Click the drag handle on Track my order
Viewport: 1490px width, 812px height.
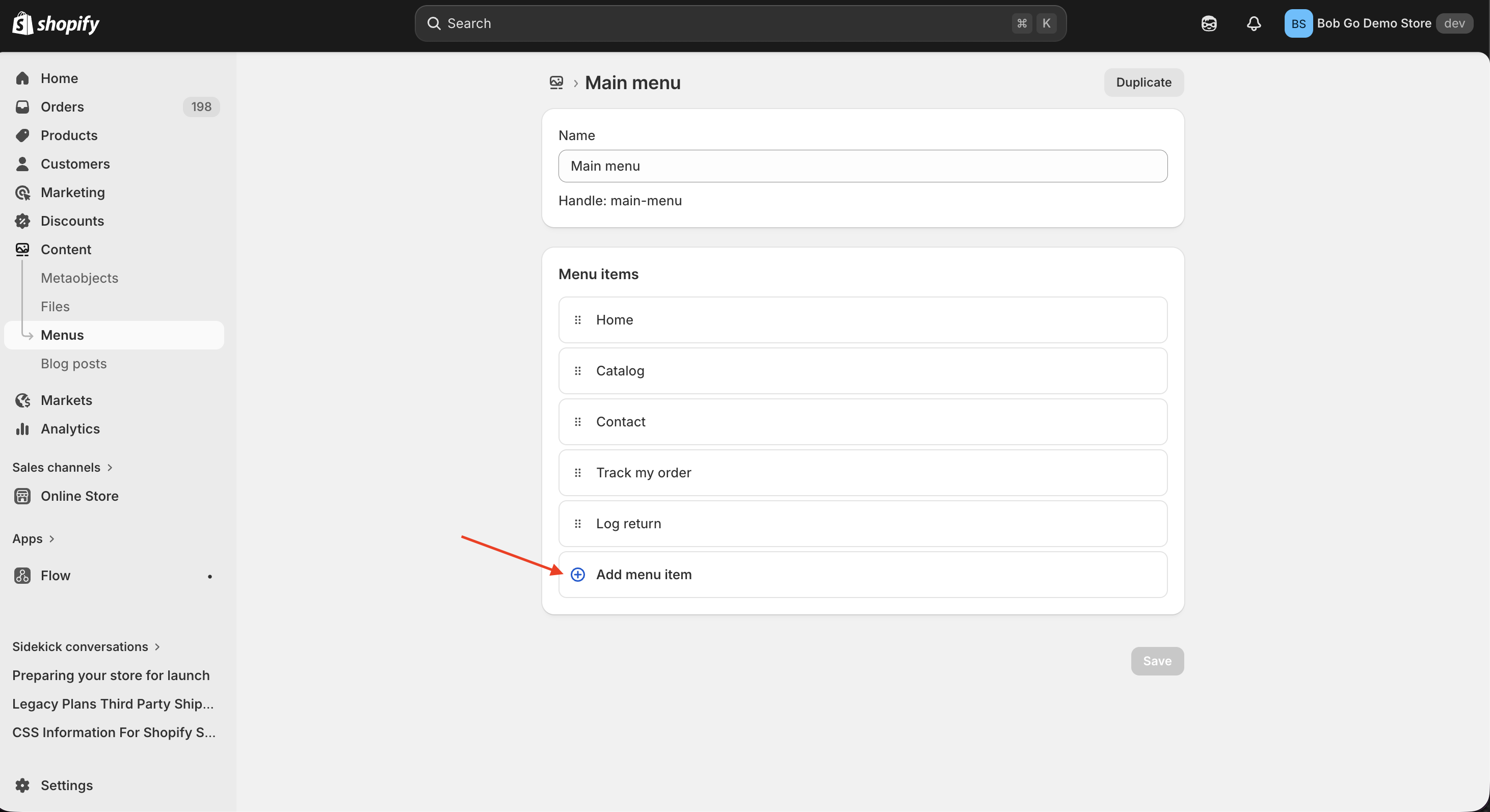pyautogui.click(x=577, y=473)
